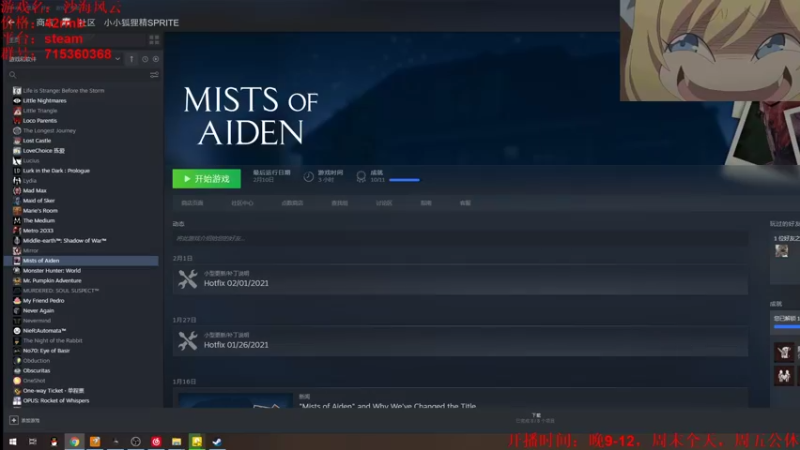Image resolution: width=800 pixels, height=450 pixels.
Task: Switch to Chrome on the taskbar
Action: point(74,442)
